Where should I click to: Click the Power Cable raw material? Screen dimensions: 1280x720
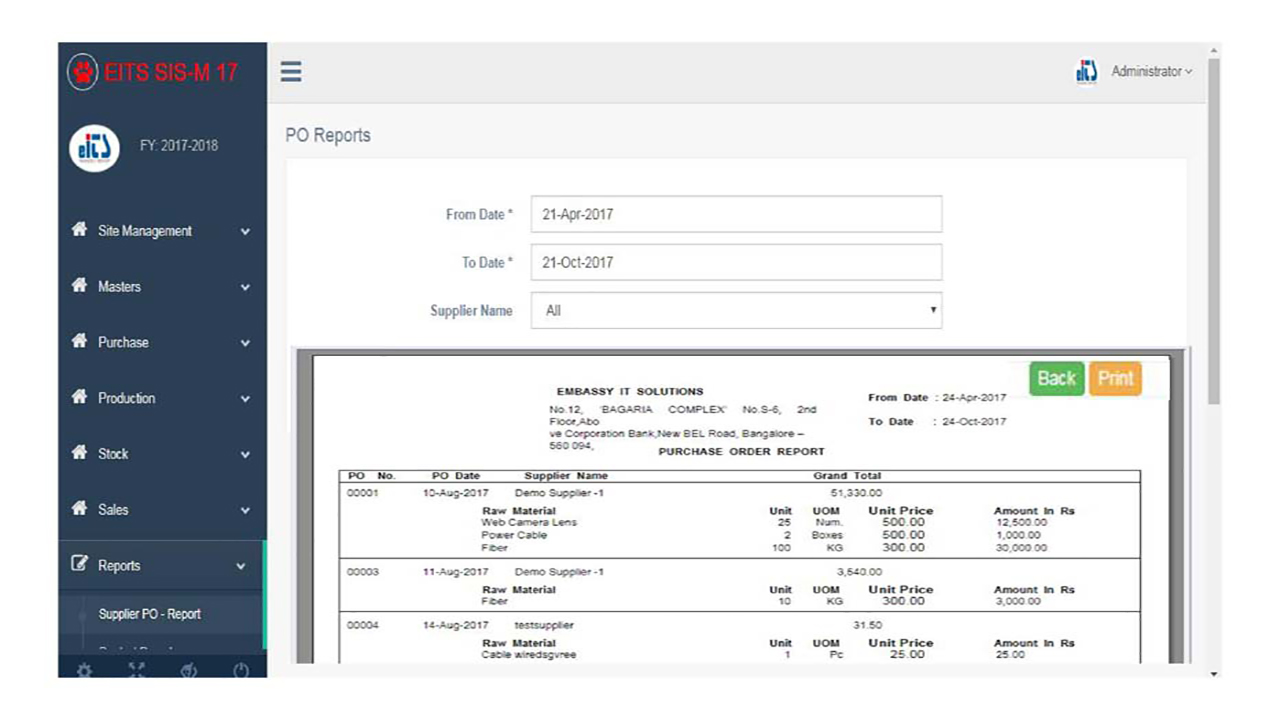tap(514, 535)
